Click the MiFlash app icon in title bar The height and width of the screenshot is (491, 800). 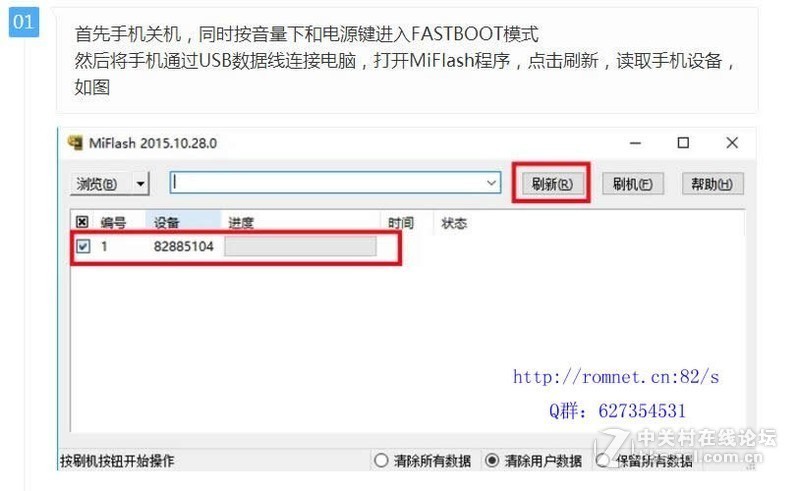pyautogui.click(x=75, y=142)
